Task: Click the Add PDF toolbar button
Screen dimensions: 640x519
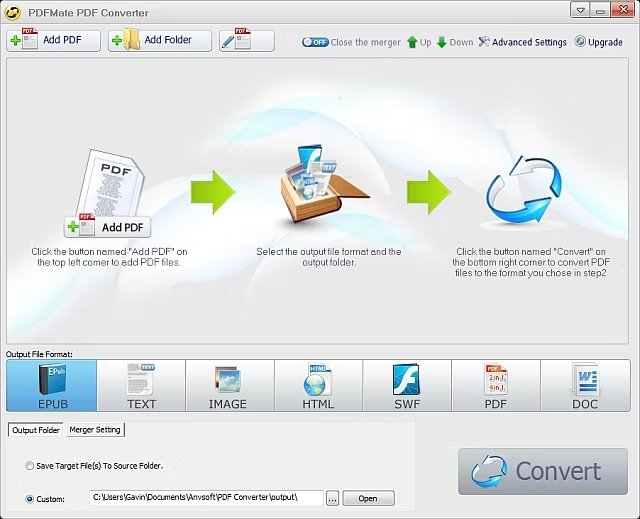Action: pos(53,40)
